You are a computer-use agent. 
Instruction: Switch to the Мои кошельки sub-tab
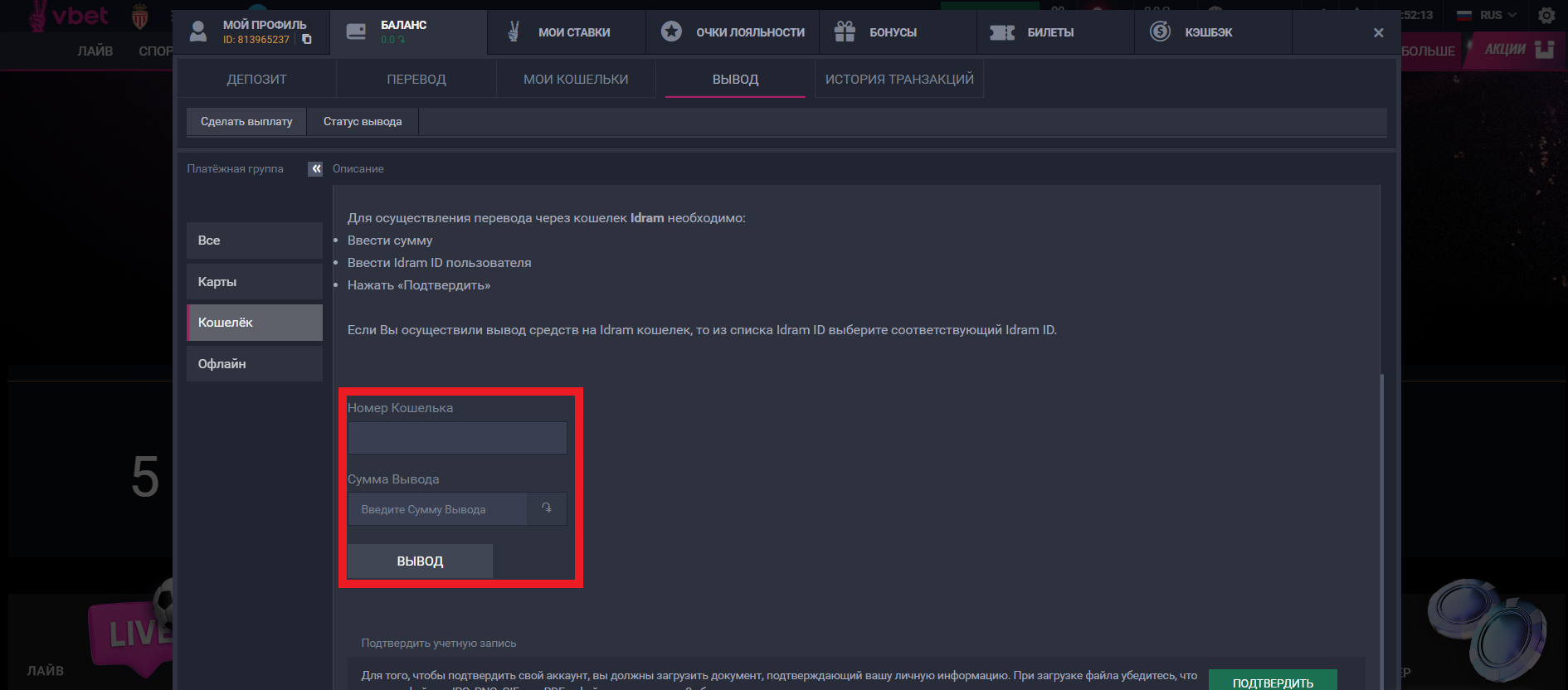(576, 80)
